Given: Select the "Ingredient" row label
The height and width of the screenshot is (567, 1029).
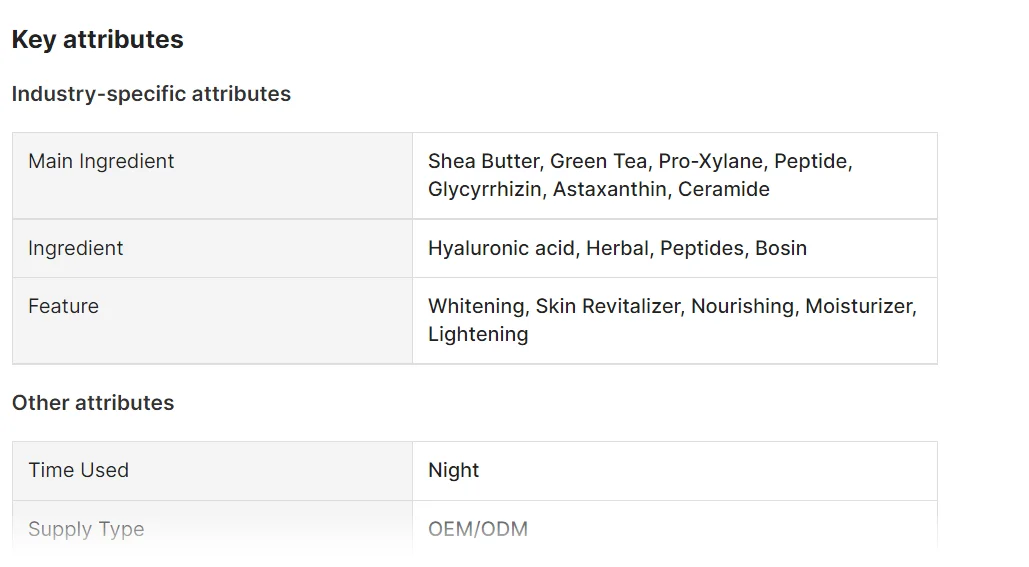Looking at the screenshot, I should tap(76, 248).
